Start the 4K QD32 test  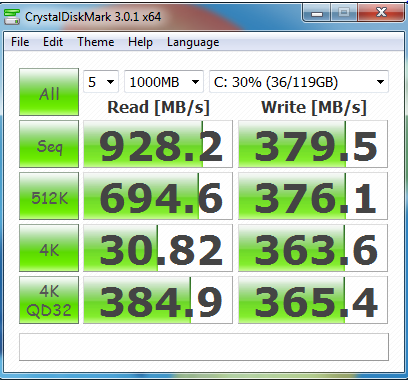pyautogui.click(x=49, y=300)
